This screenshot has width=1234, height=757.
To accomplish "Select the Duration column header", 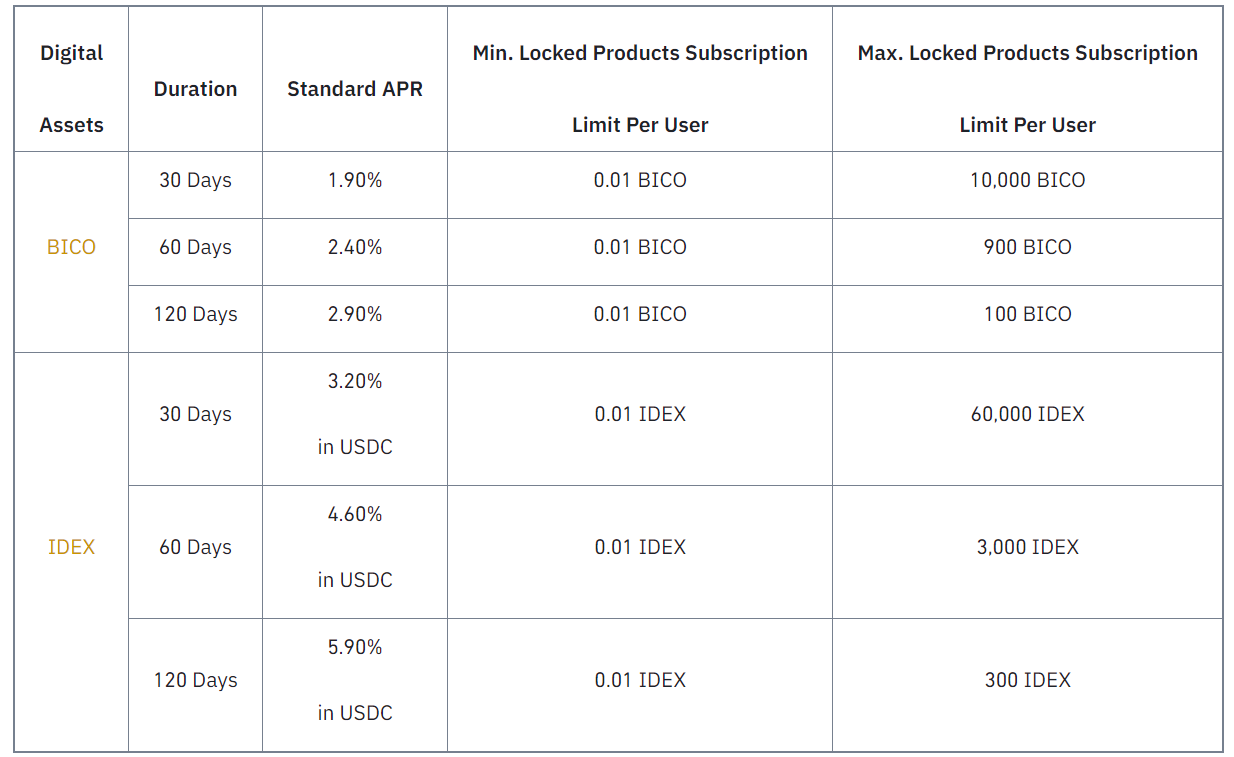I will point(195,89).
